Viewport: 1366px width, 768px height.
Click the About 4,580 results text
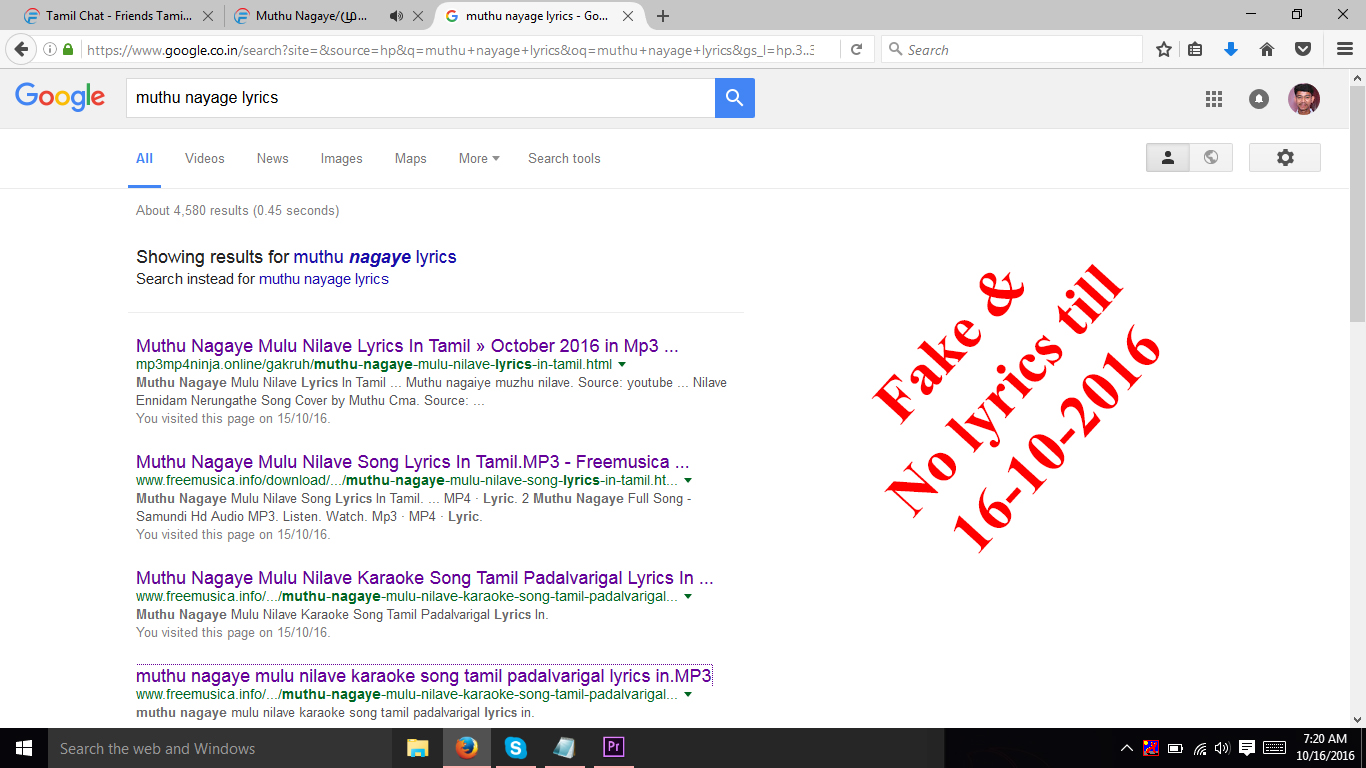coord(237,210)
